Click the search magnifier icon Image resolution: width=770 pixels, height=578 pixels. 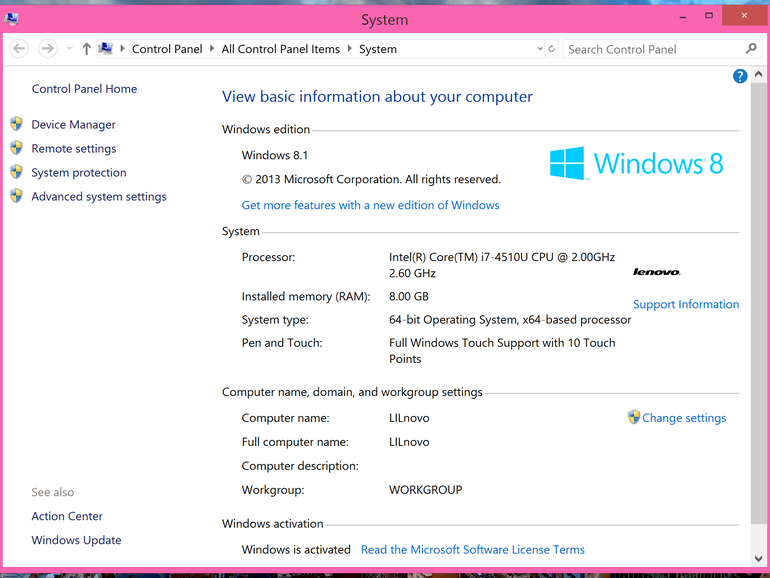(751, 49)
